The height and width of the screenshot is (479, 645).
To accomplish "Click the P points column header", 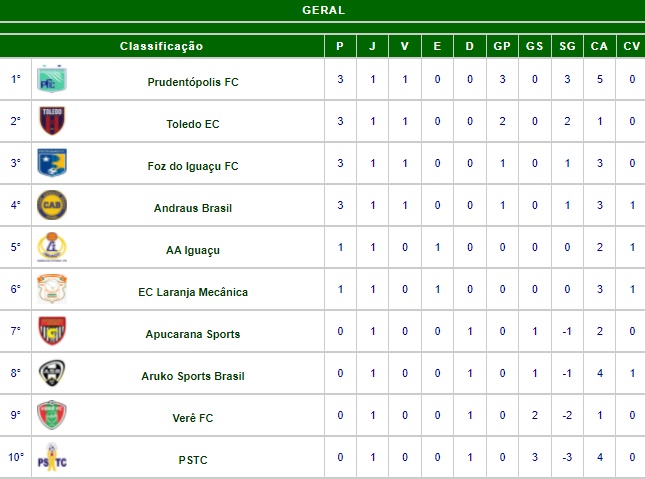I will pos(340,46).
